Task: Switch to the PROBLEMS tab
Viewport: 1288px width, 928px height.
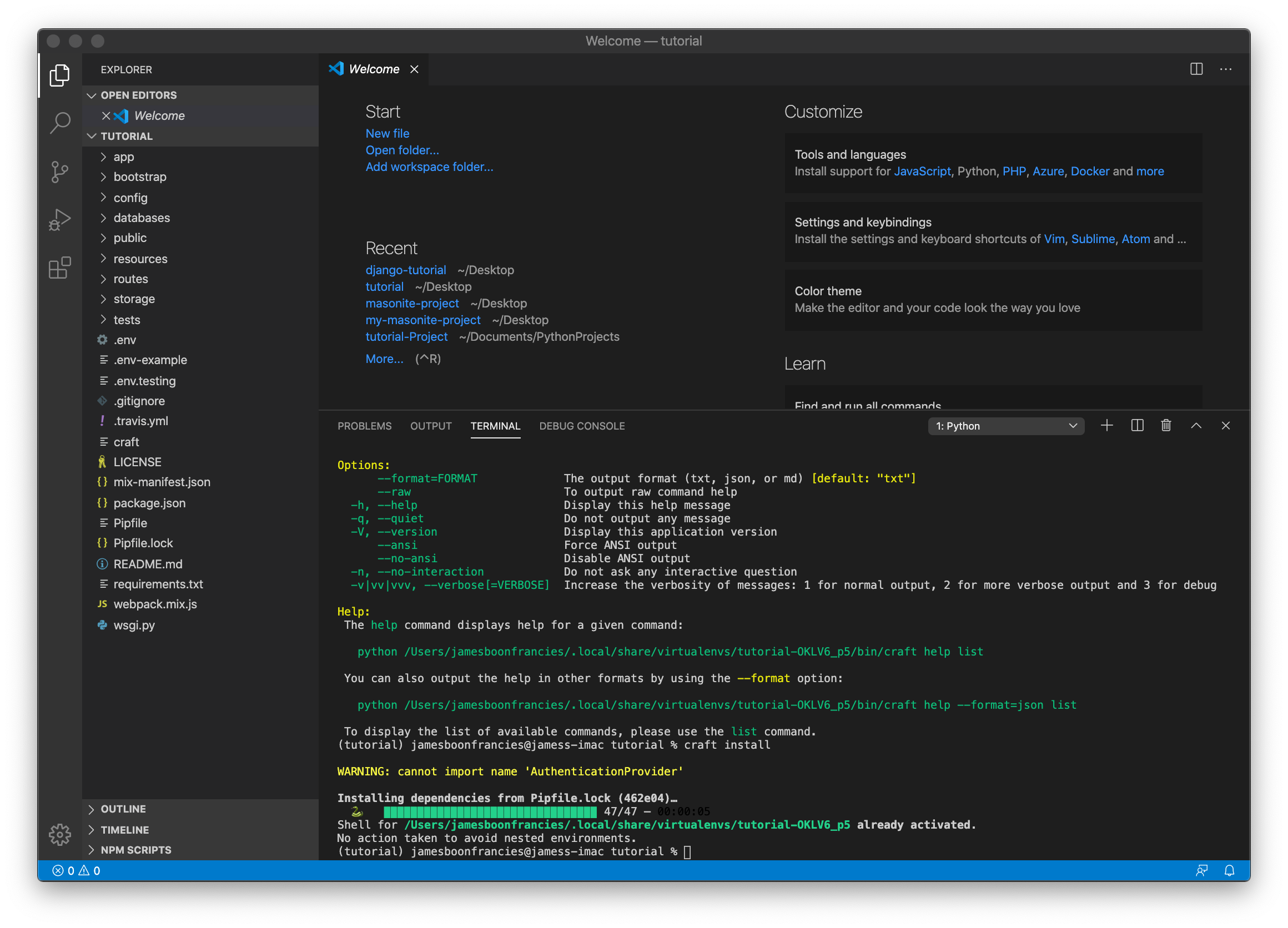Action: click(x=365, y=426)
